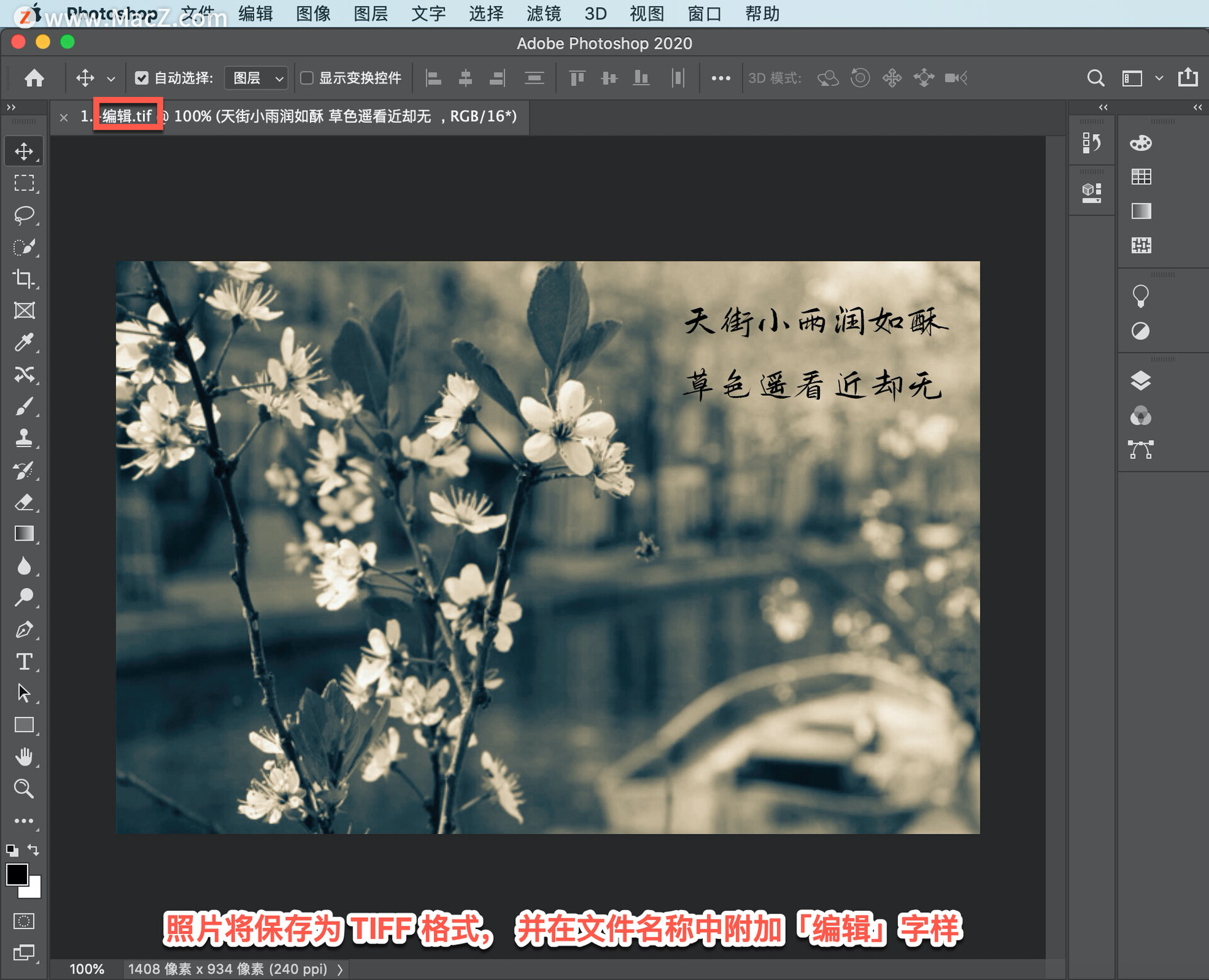Open the 帮助 menu
1209x980 pixels.
pos(763,13)
